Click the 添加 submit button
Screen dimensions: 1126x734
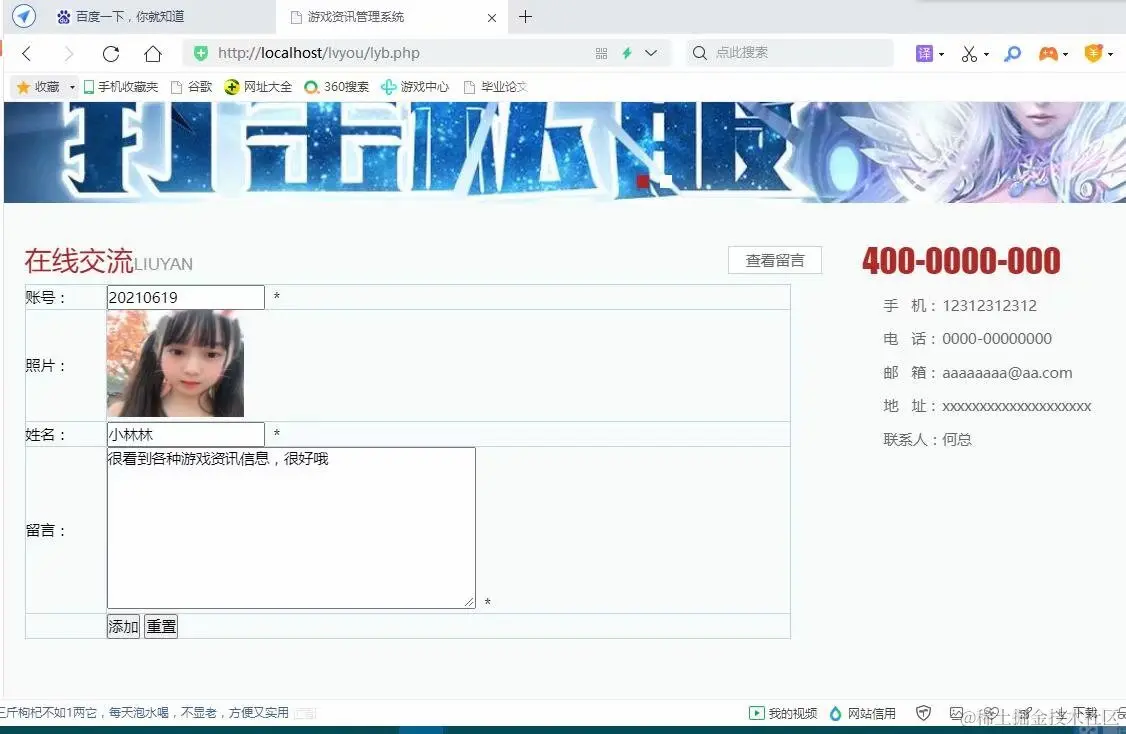pos(124,626)
